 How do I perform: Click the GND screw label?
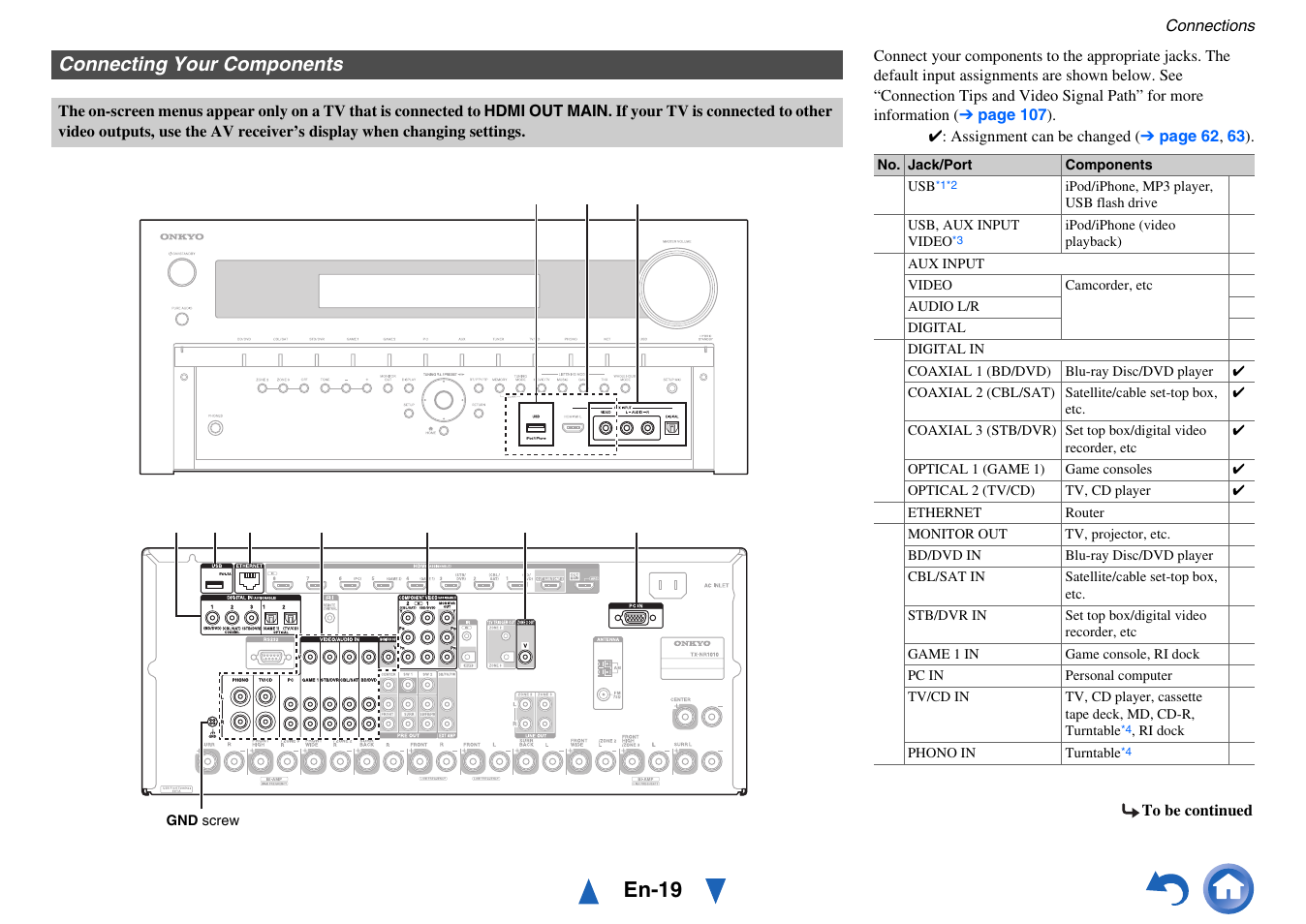click(202, 820)
